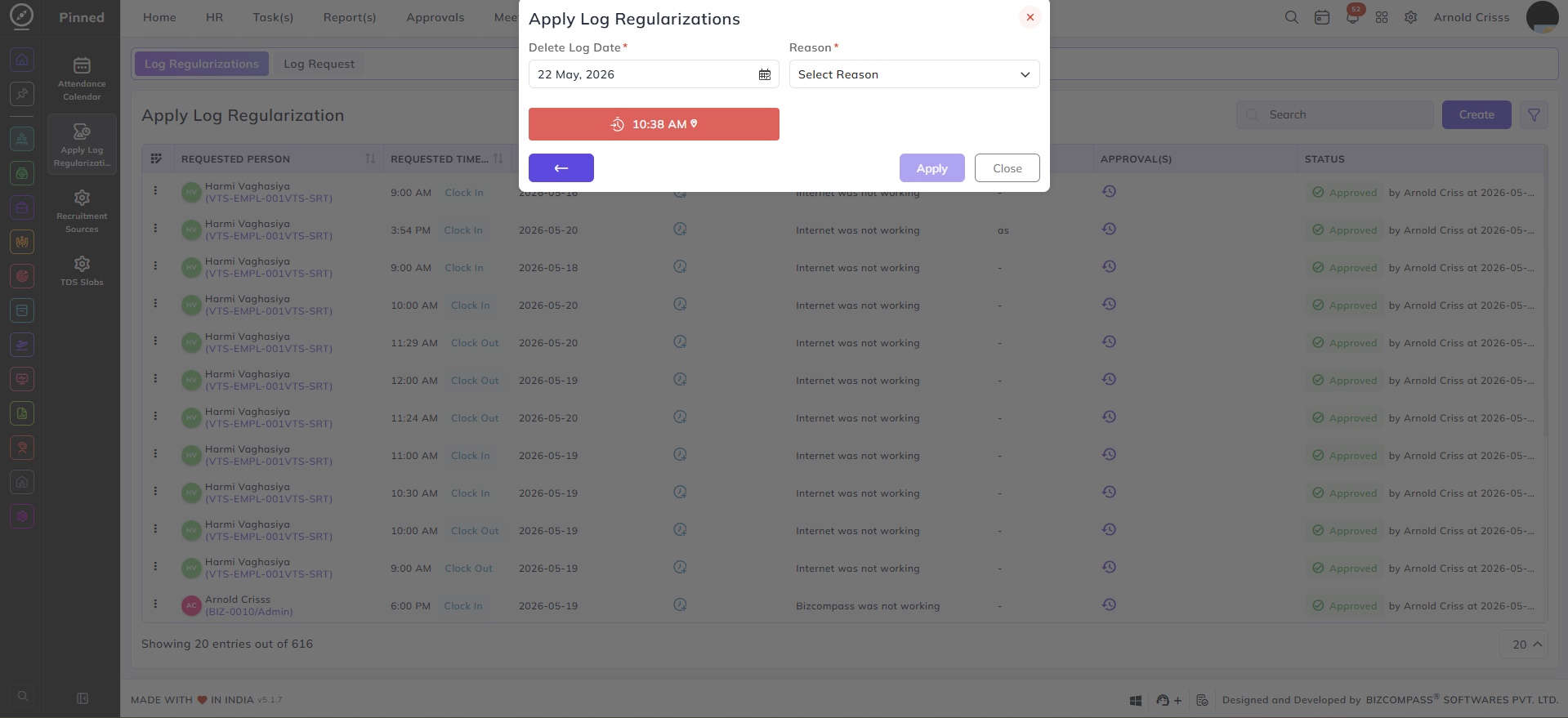Open the settings gear in the top bar
Image resolution: width=1568 pixels, height=718 pixels.
coord(1411,17)
